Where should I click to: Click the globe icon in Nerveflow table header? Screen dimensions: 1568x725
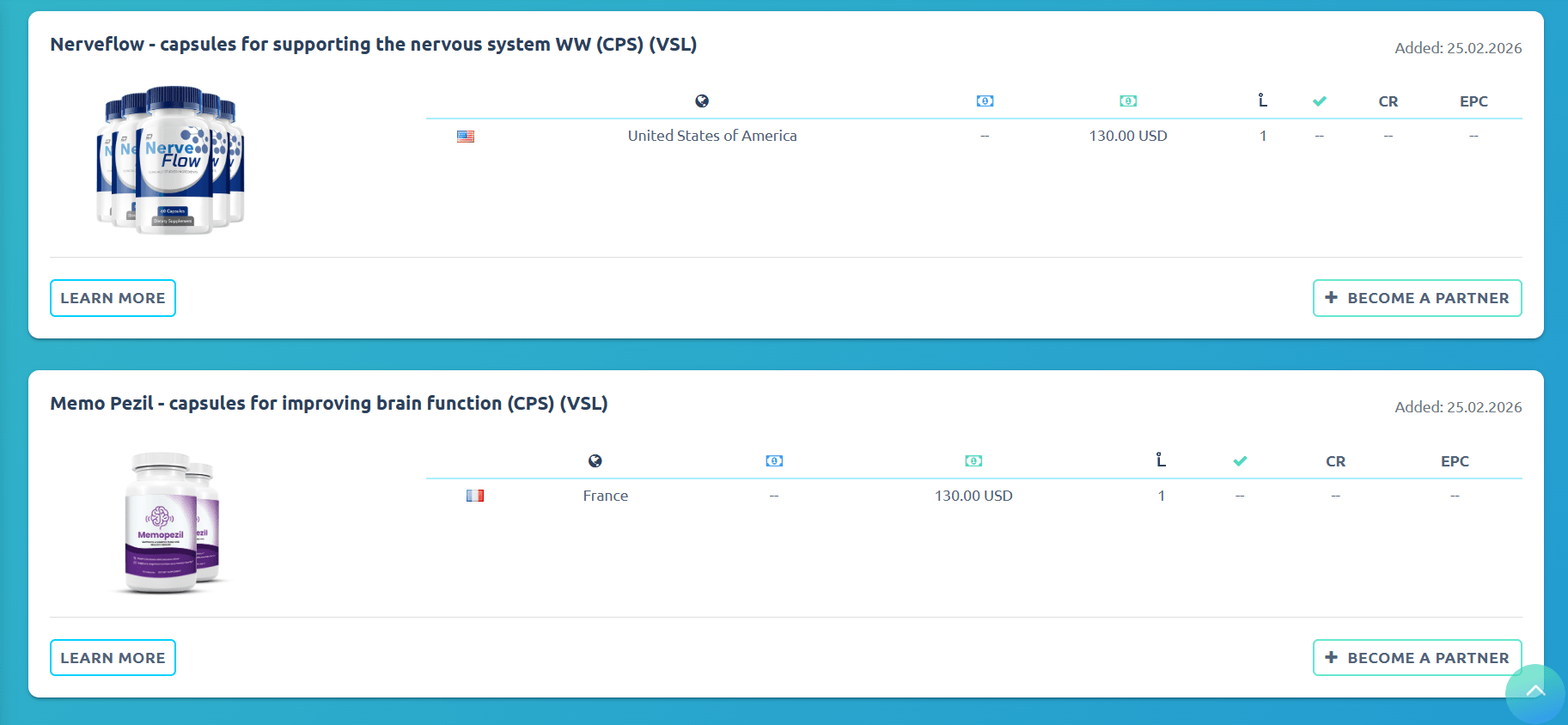click(x=702, y=101)
